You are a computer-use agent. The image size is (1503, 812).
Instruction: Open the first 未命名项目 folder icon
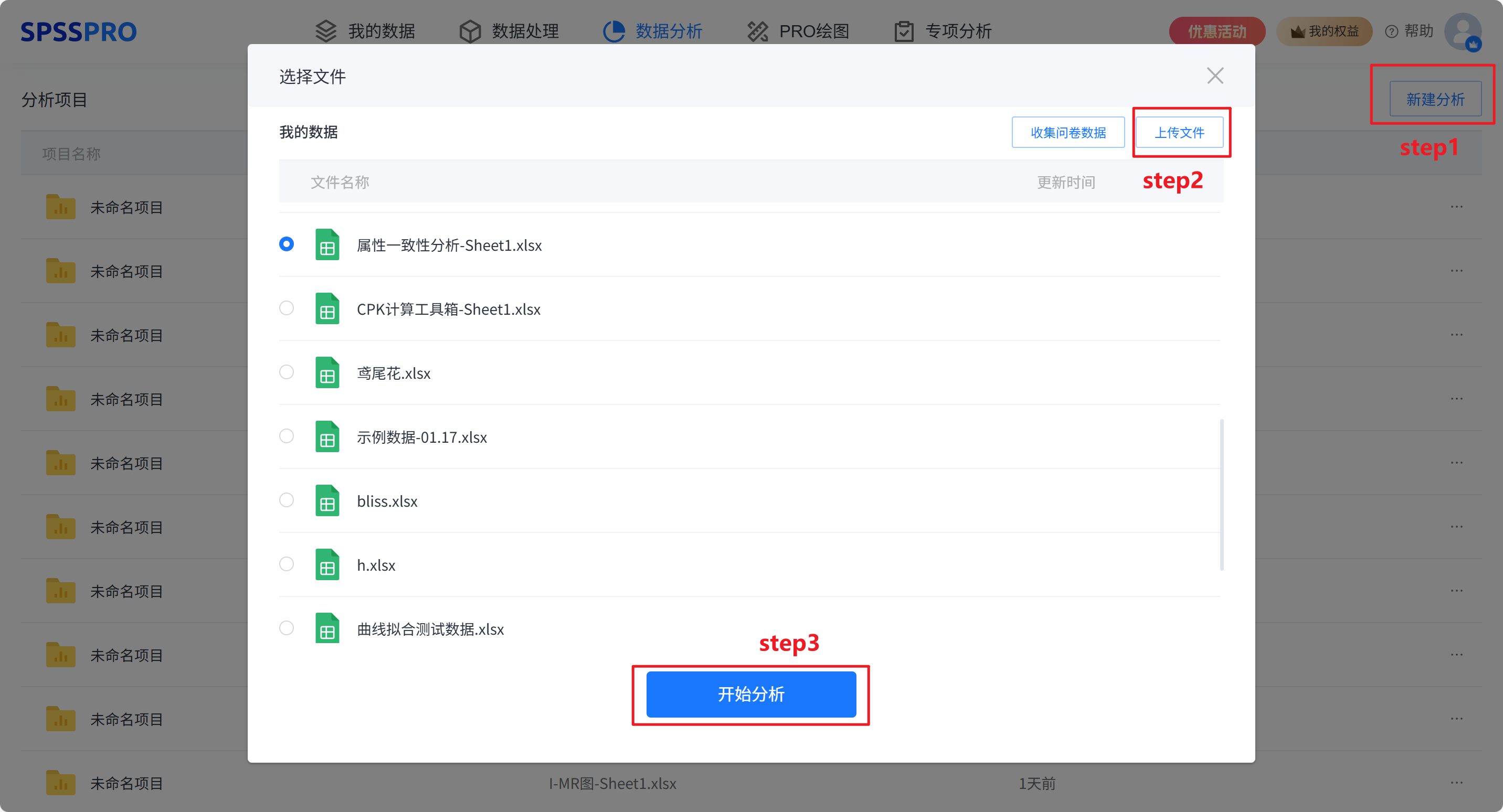pos(61,207)
